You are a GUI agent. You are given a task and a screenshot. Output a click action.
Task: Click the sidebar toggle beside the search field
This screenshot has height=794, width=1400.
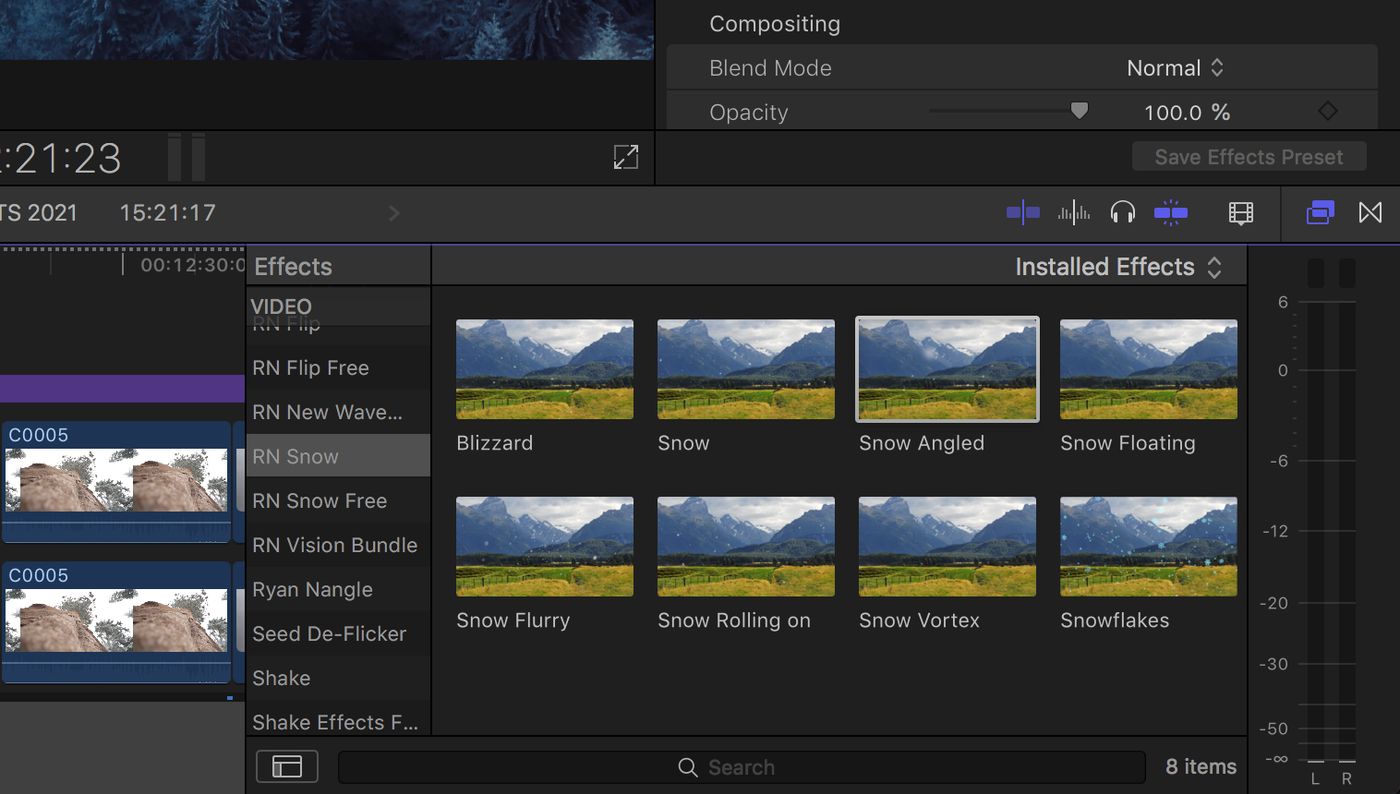(x=287, y=766)
